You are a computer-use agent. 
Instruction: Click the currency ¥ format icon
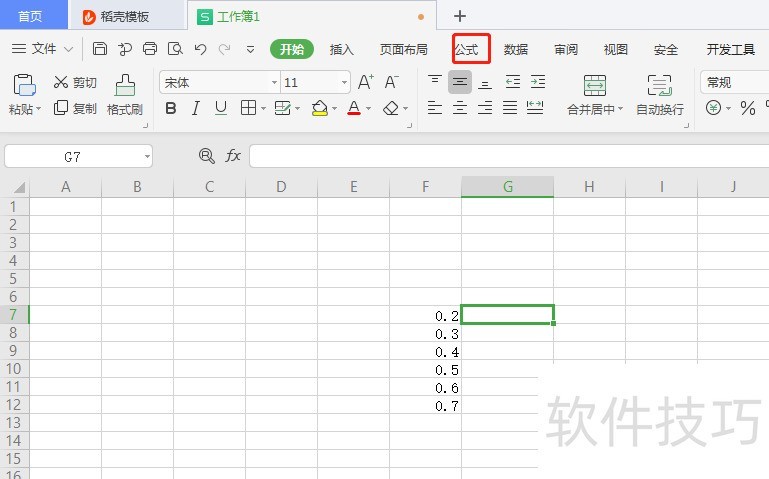pos(714,107)
